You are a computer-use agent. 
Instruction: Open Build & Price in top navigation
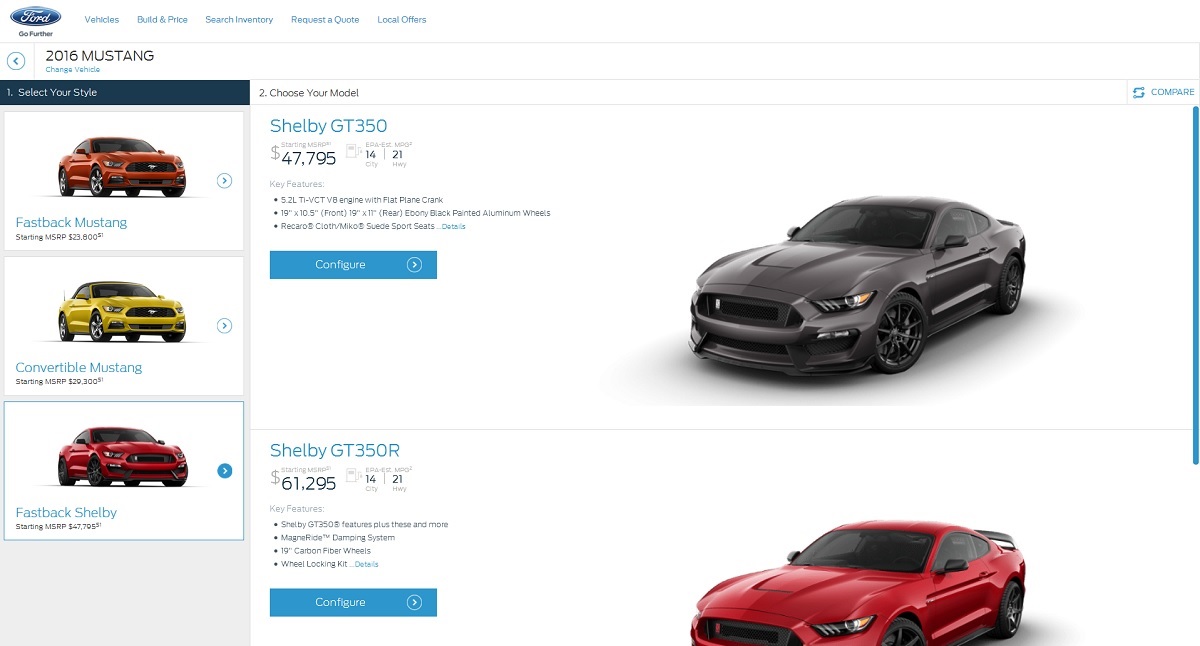pyautogui.click(x=162, y=20)
